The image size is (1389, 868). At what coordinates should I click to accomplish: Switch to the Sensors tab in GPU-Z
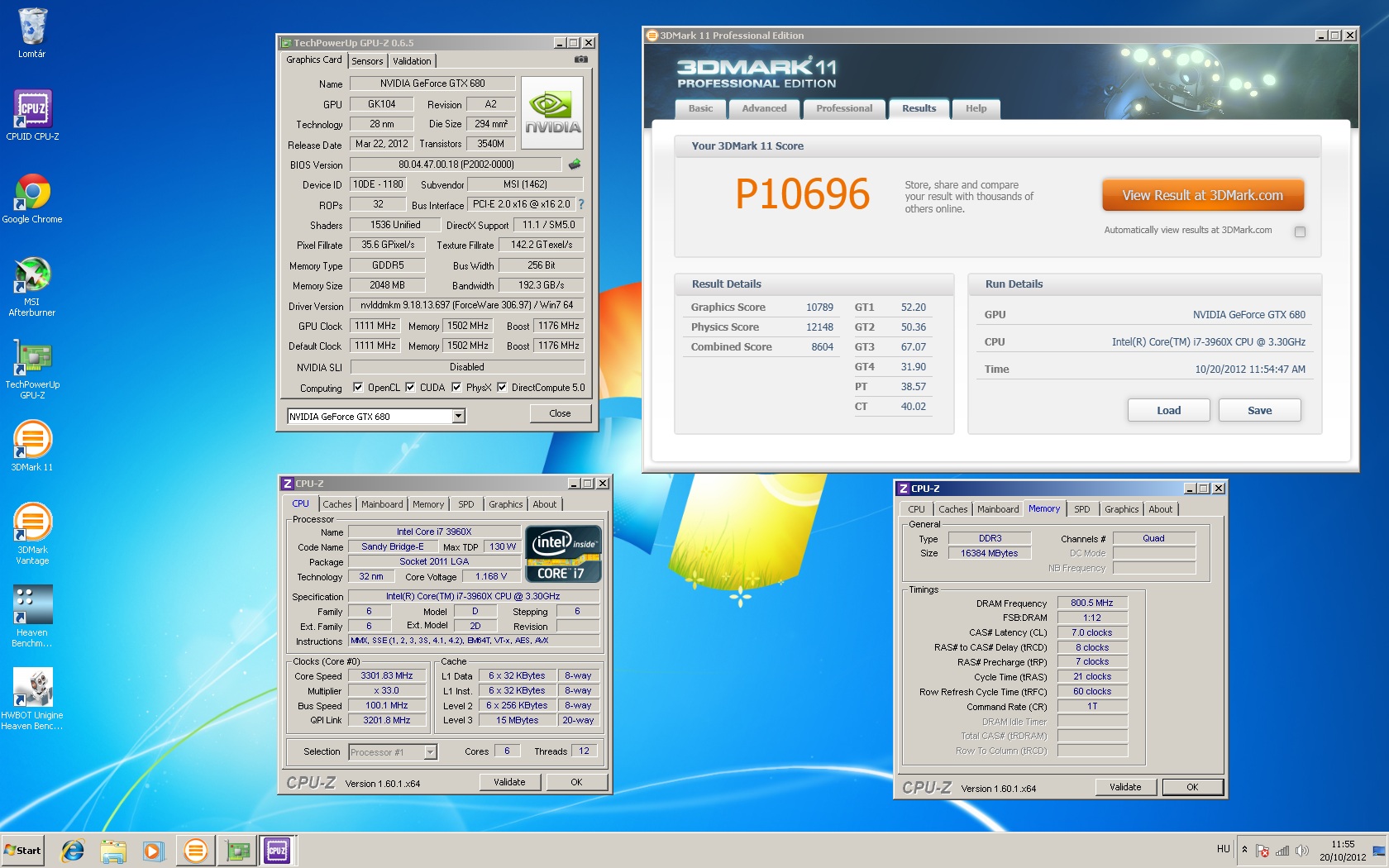point(367,61)
